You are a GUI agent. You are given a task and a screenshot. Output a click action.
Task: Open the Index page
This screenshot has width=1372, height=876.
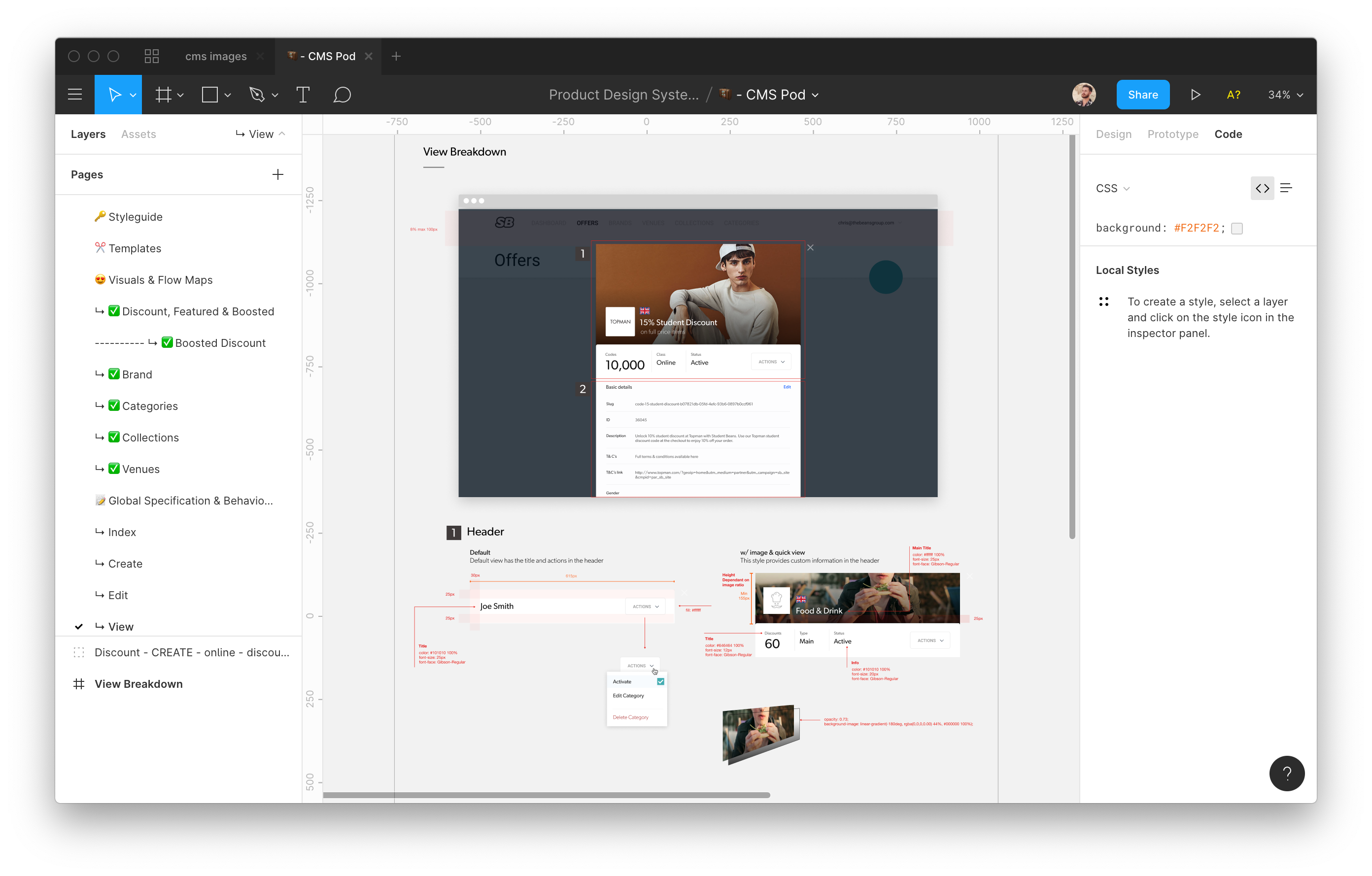point(122,532)
